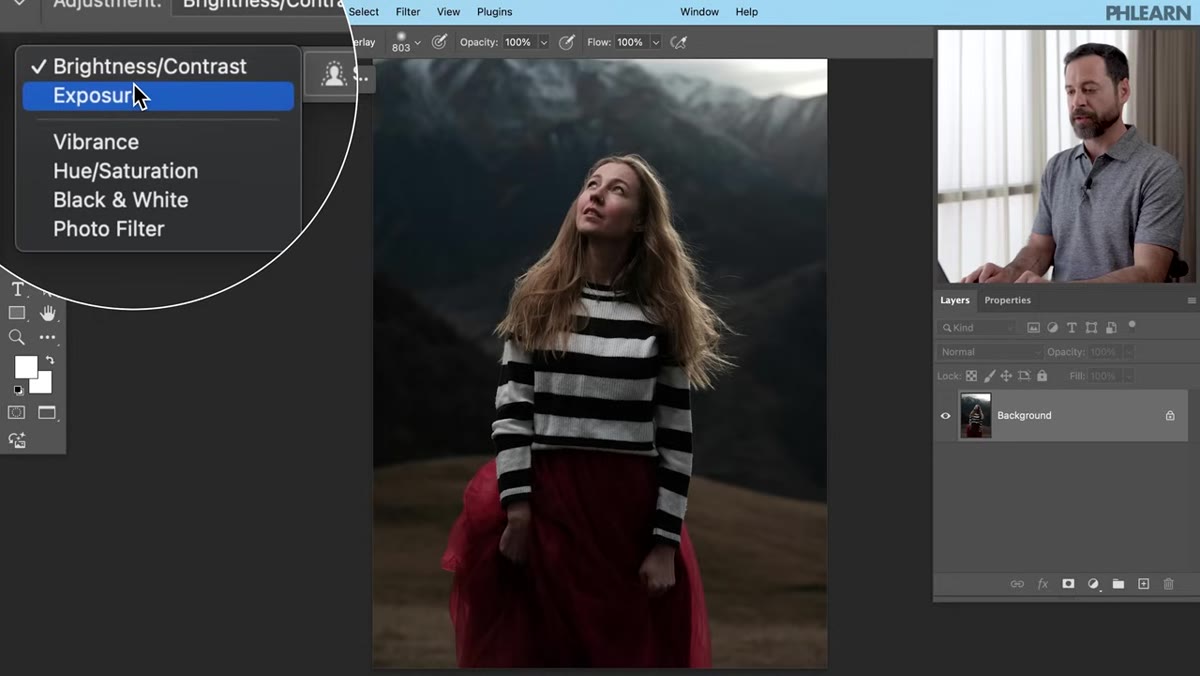Viewport: 1200px width, 676px height.
Task: Open the brush preset picker showing 803
Action: pos(405,42)
